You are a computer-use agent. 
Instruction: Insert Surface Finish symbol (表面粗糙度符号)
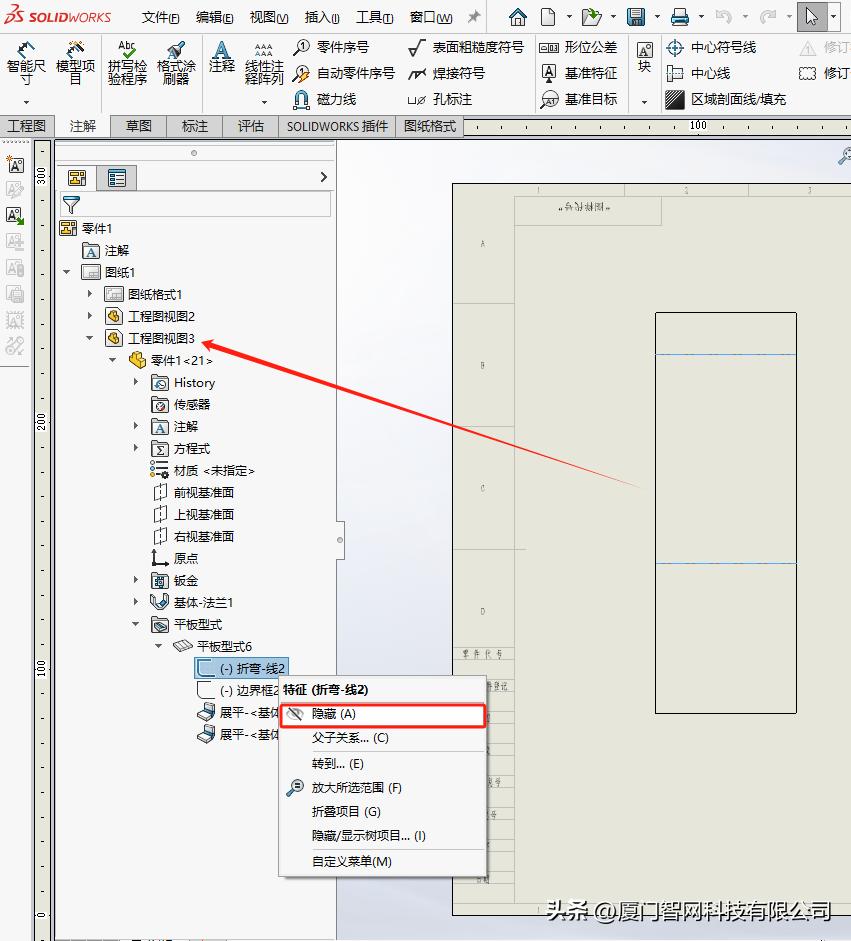466,47
